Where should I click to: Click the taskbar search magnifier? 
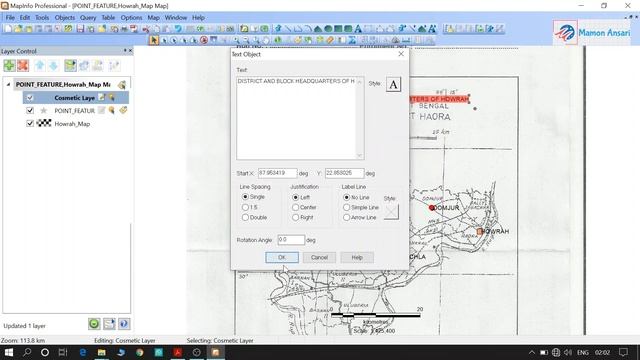tap(27, 352)
